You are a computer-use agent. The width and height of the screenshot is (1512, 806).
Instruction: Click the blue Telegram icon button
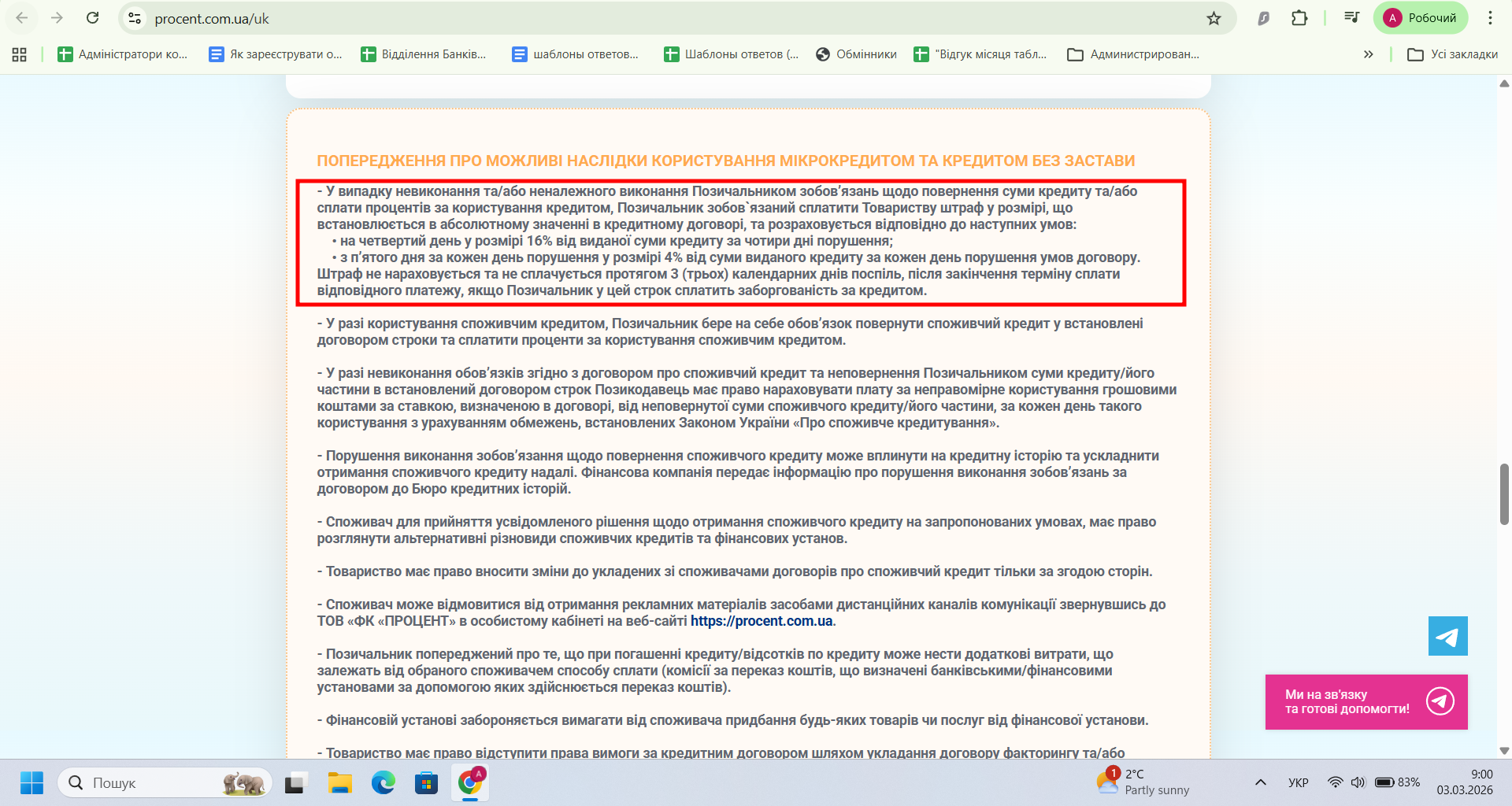pyautogui.click(x=1448, y=636)
